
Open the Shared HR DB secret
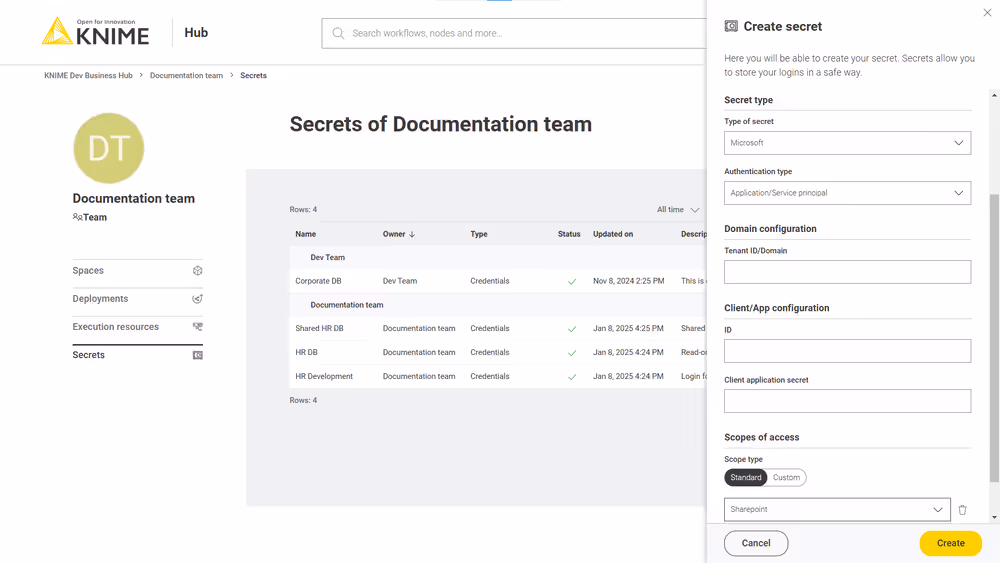tap(320, 328)
